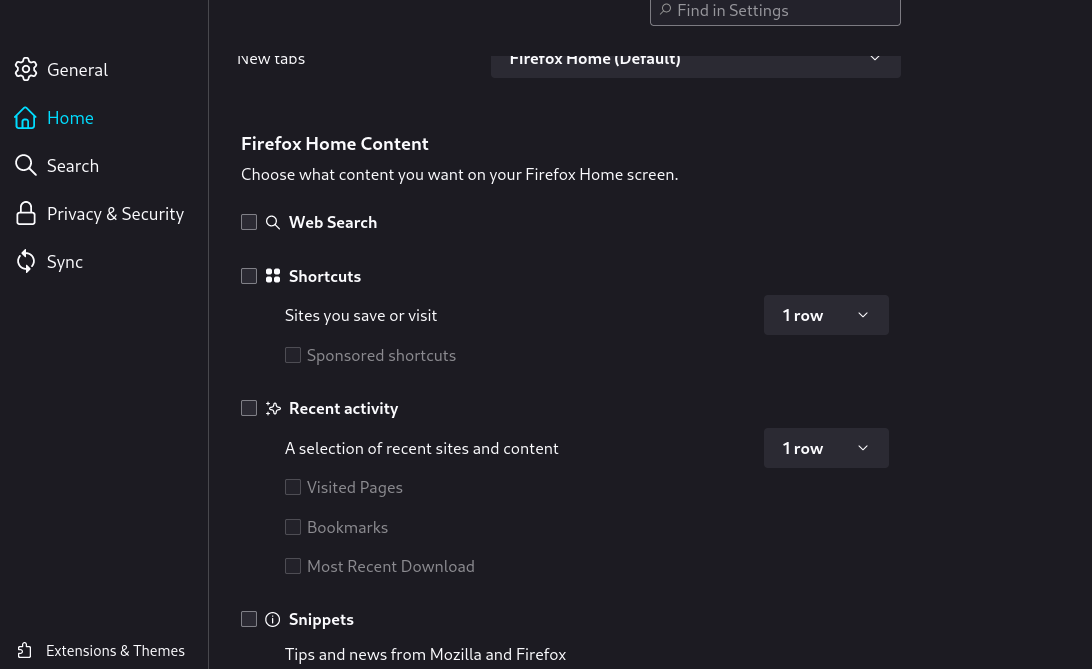This screenshot has height=669, width=1092.
Task: Click the Snippets info icon
Action: click(273, 620)
